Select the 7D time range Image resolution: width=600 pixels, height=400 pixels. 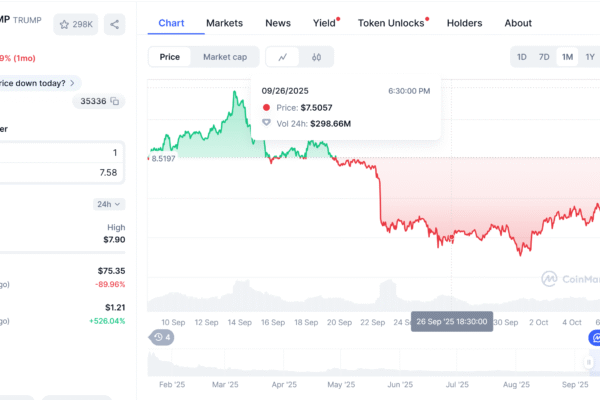[x=544, y=57]
